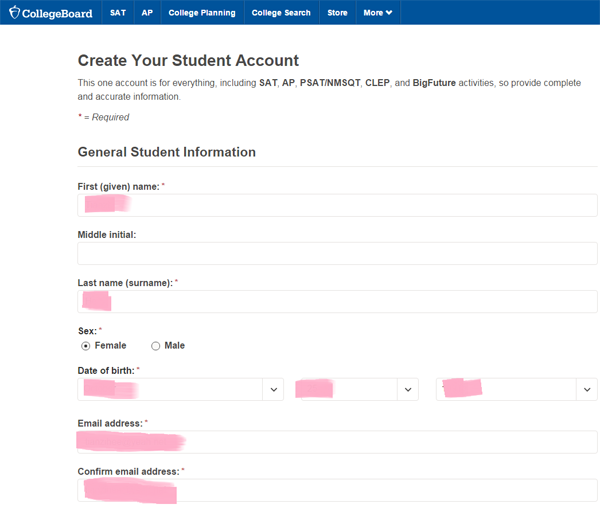Click the First (given) name input field
The height and width of the screenshot is (508, 600).
tap(337, 205)
